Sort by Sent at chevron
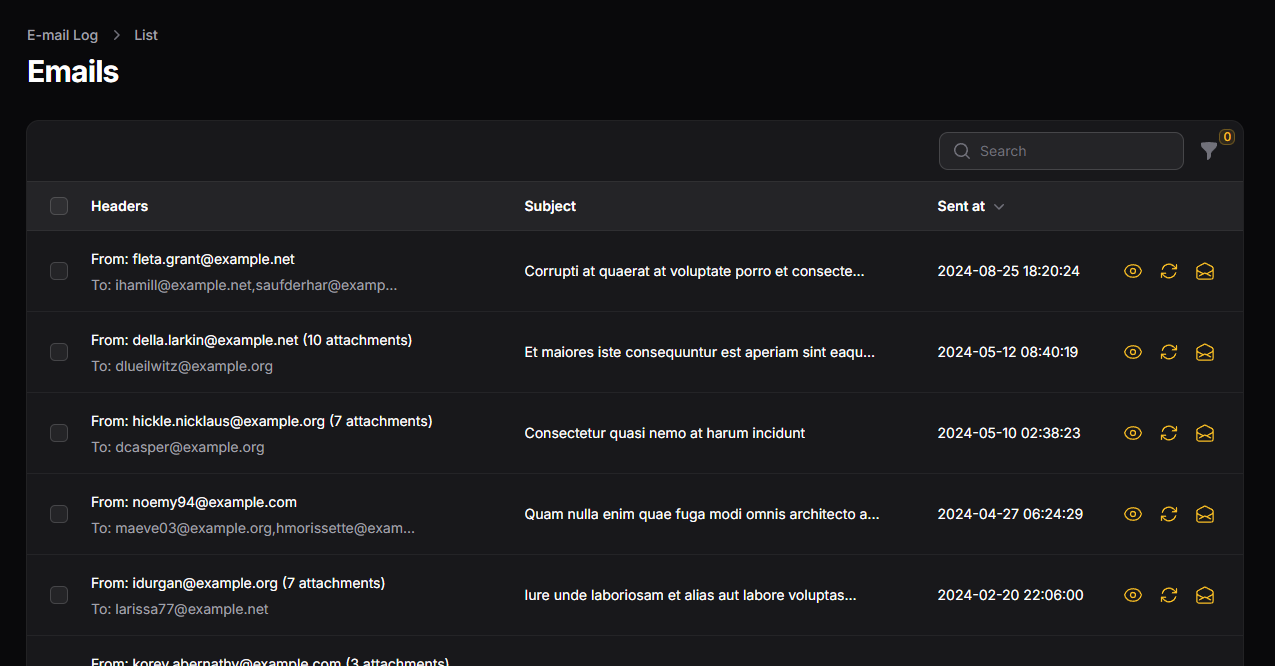The height and width of the screenshot is (666, 1275). click(x=999, y=207)
